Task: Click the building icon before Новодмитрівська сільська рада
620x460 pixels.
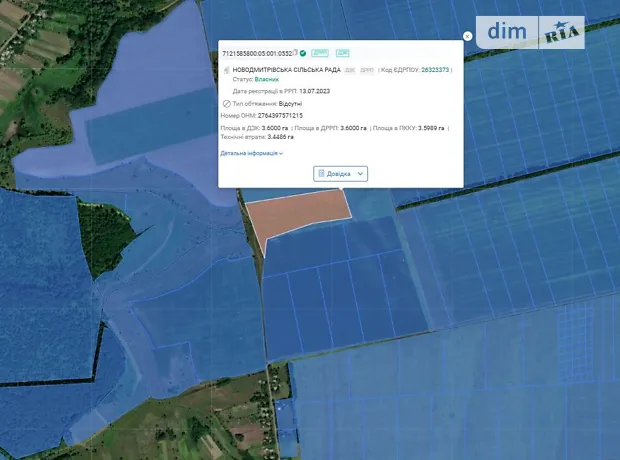Action: pyautogui.click(x=226, y=70)
